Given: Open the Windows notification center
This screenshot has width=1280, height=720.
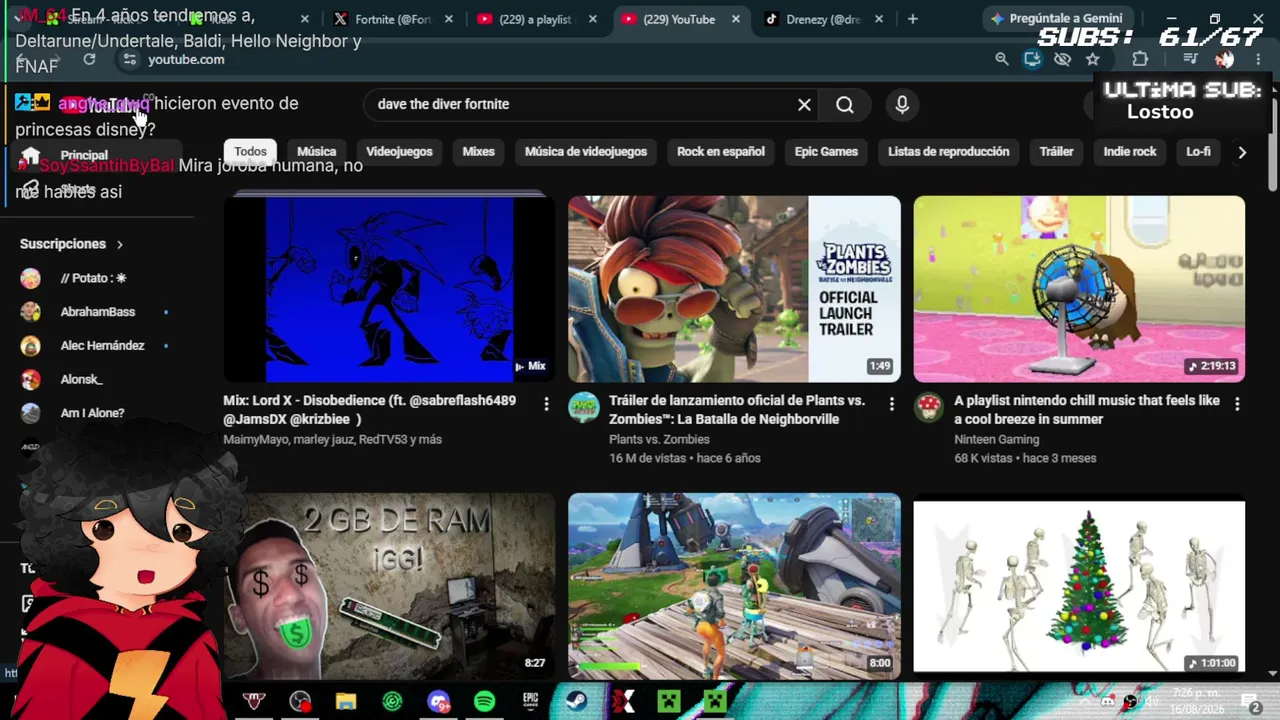Looking at the screenshot, I should click(x=1249, y=702).
